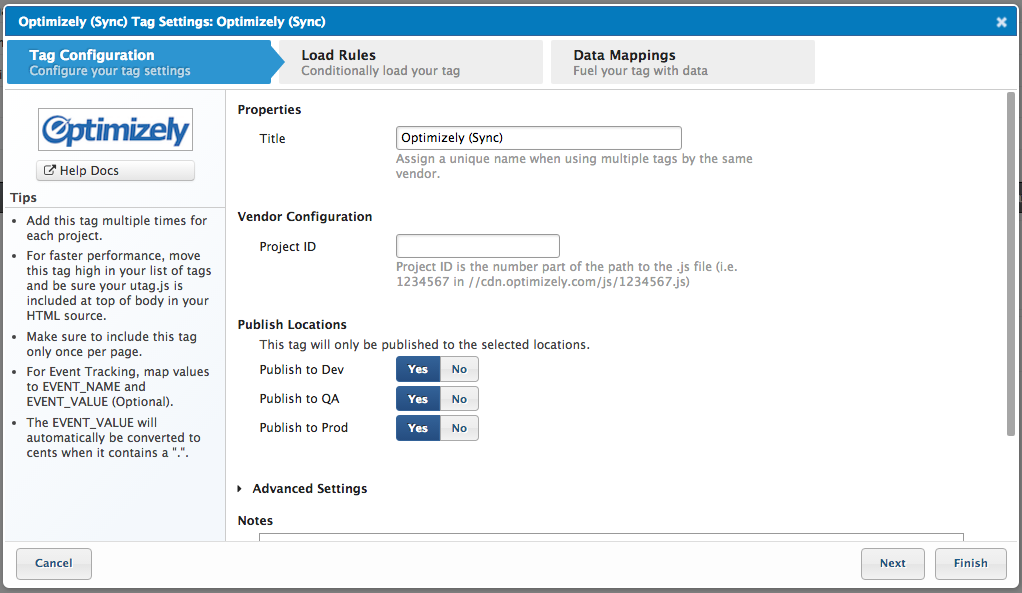Click the Notes text area
Viewport: 1022px width, 593px height.
(x=610, y=538)
